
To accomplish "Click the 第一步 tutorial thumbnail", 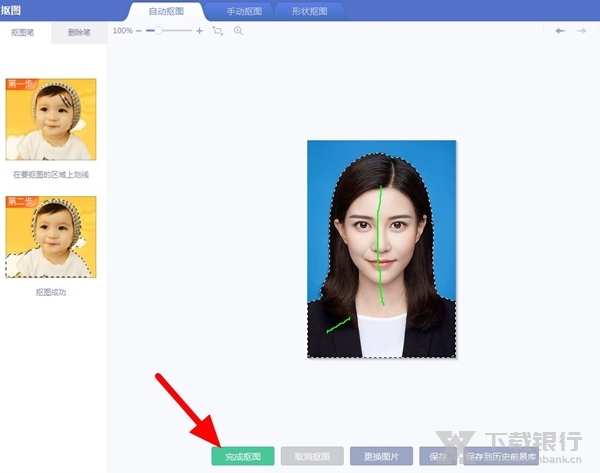I will 51,119.
